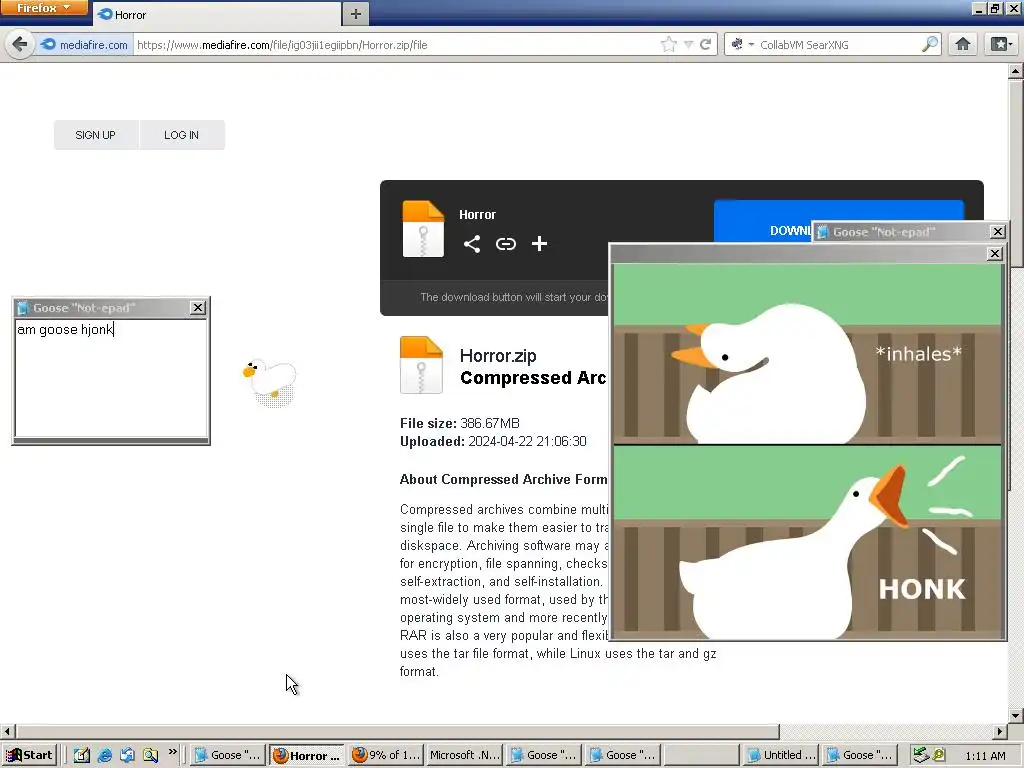Viewport: 1024px width, 768px height.
Task: Click the search magnifier icon
Action: tap(929, 44)
